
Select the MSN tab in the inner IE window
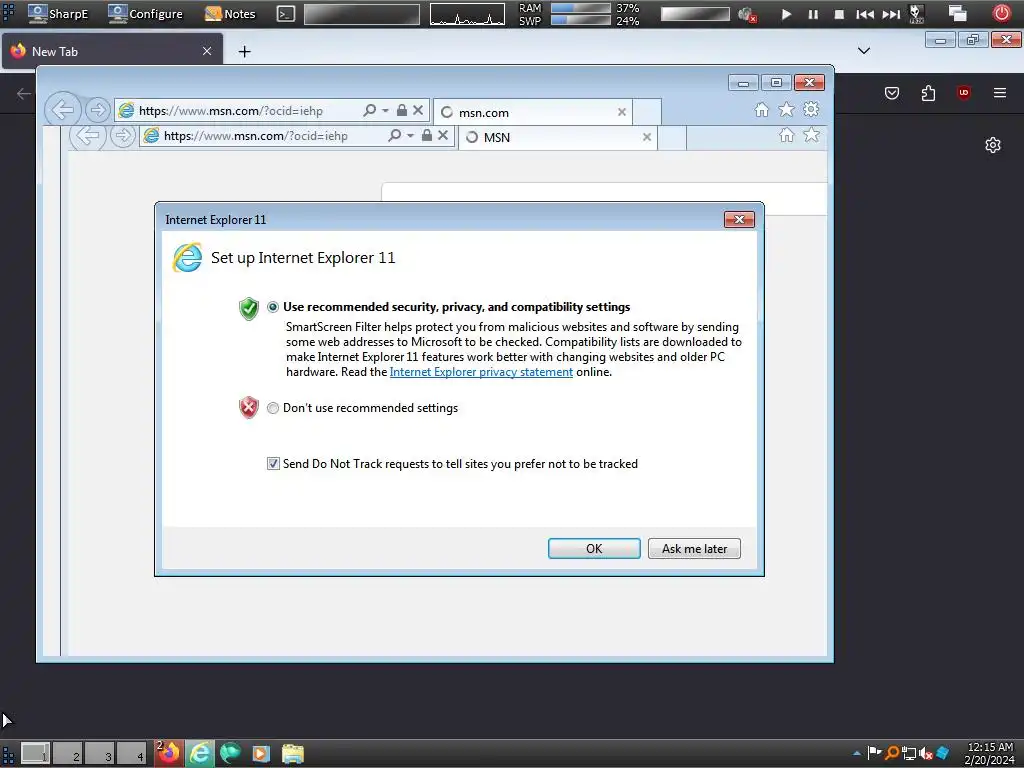click(x=558, y=137)
